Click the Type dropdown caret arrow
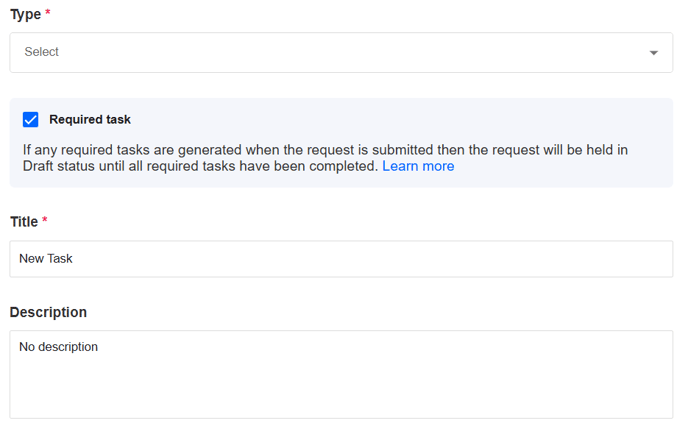The height and width of the screenshot is (426, 688). click(654, 53)
